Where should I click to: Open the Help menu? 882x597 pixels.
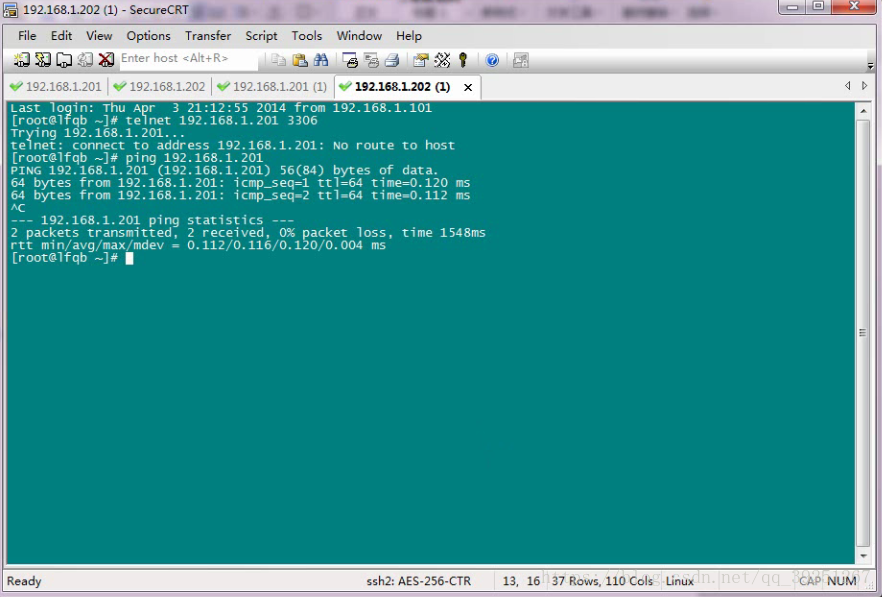coord(409,35)
